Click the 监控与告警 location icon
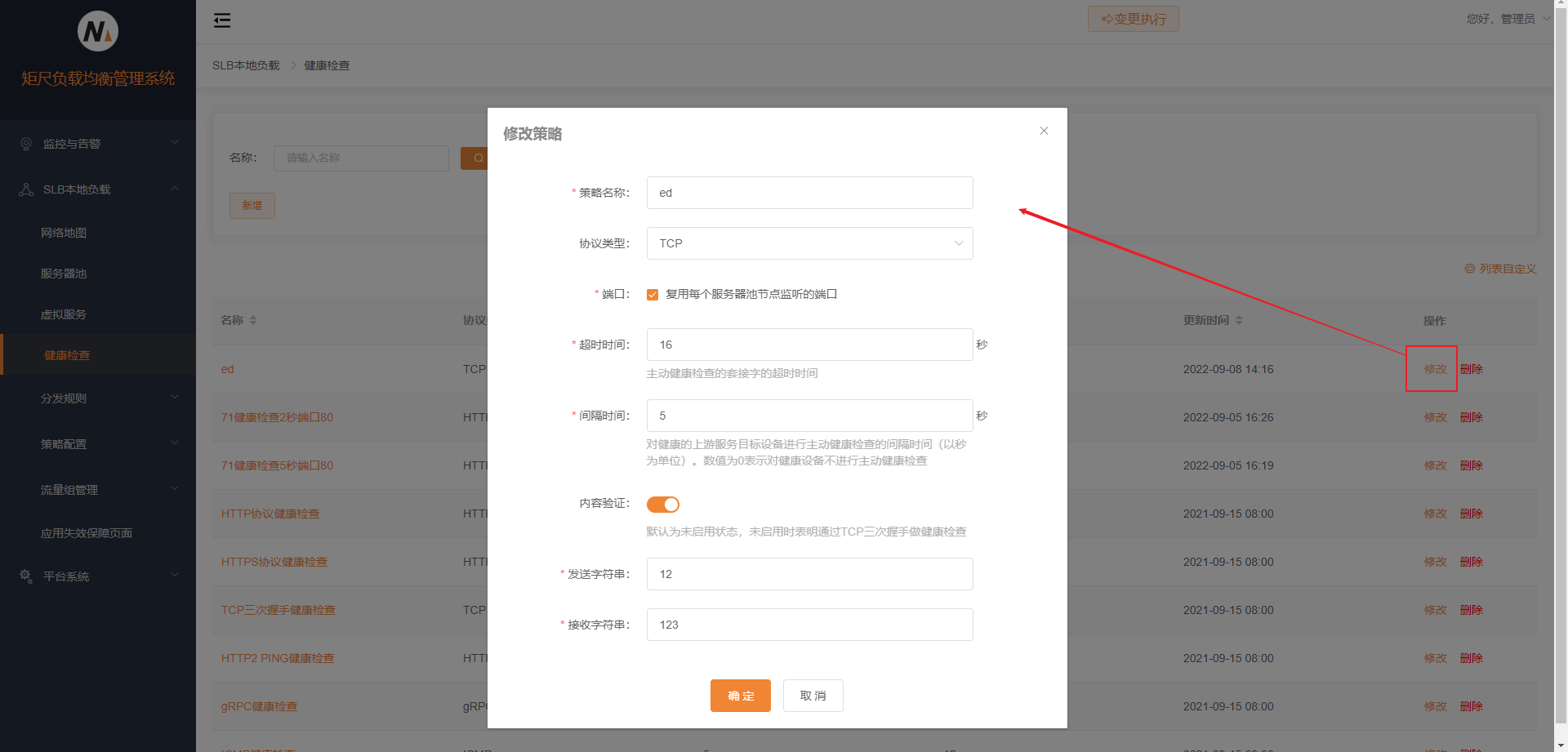The height and width of the screenshot is (752, 1568). point(26,144)
